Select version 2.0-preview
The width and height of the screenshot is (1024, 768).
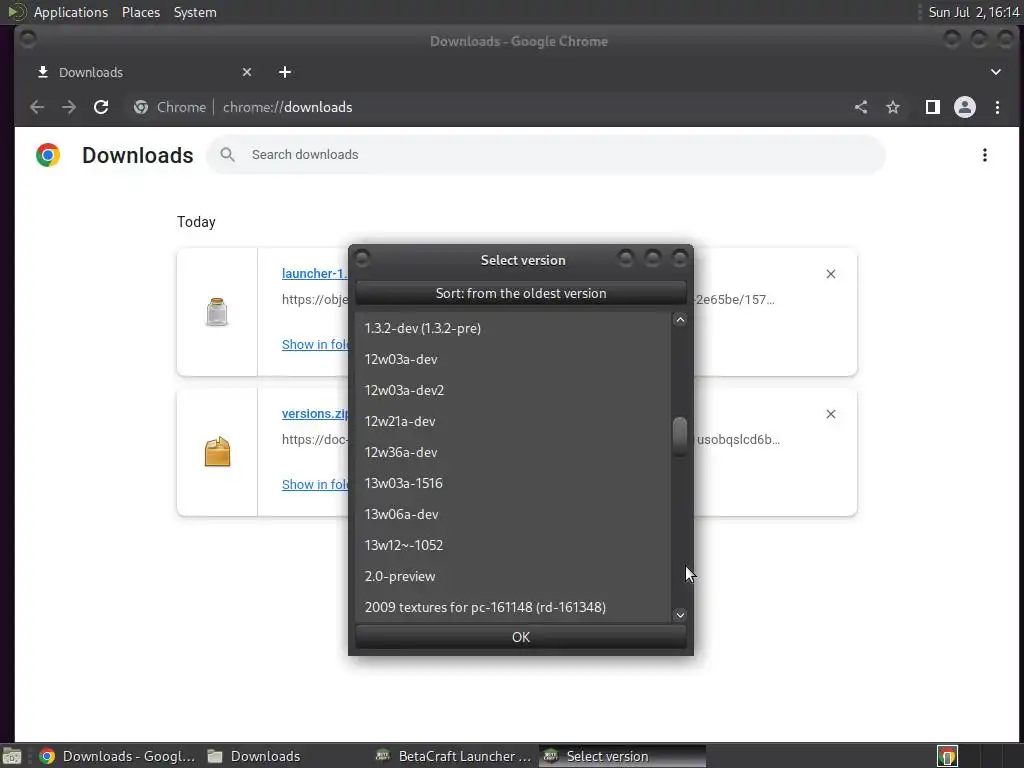(513, 576)
